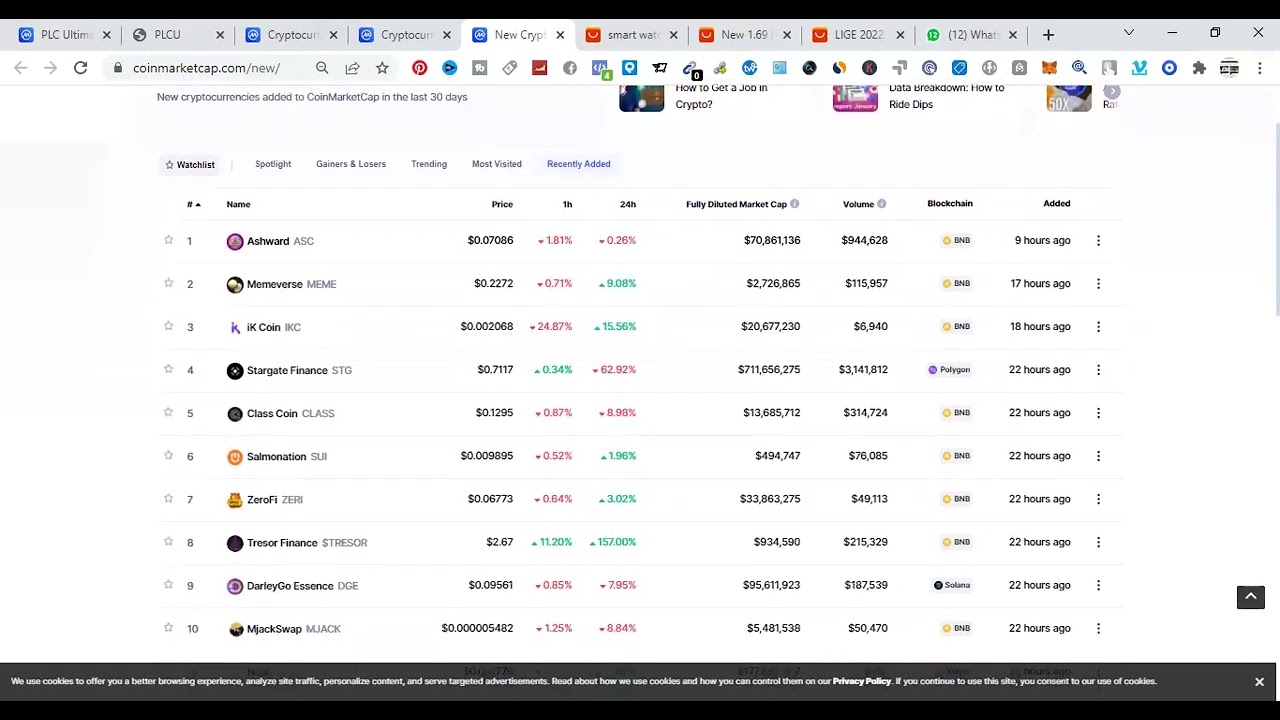
Task: Click the site lock icon
Action: tap(118, 68)
